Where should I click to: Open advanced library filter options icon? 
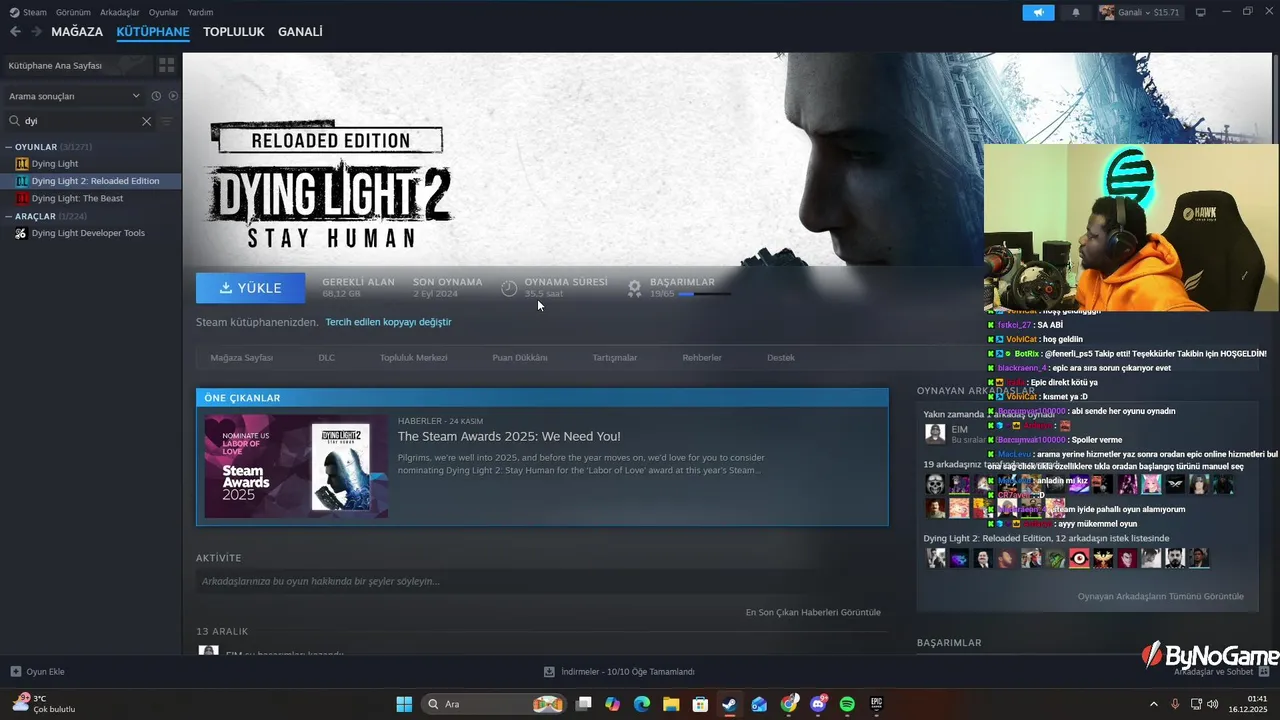point(166,121)
